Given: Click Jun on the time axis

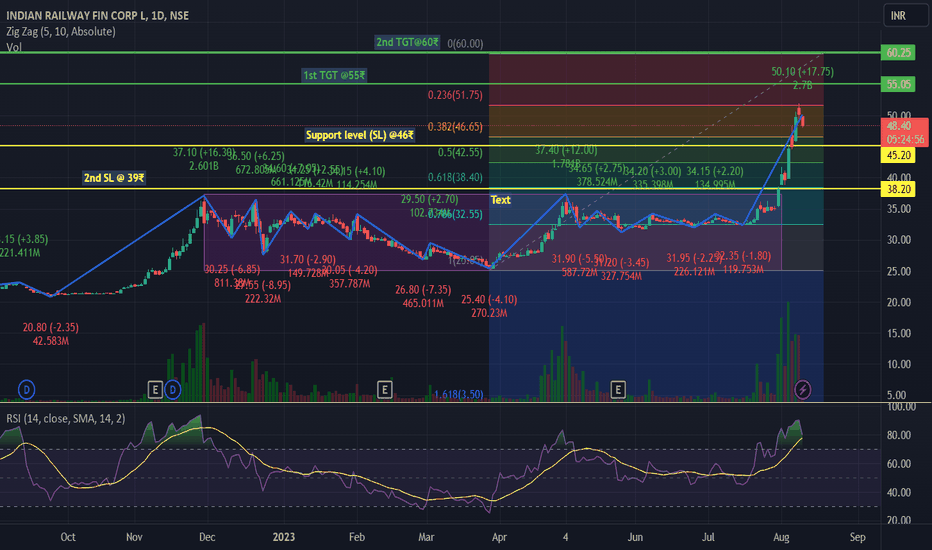Looking at the screenshot, I should [x=635, y=537].
